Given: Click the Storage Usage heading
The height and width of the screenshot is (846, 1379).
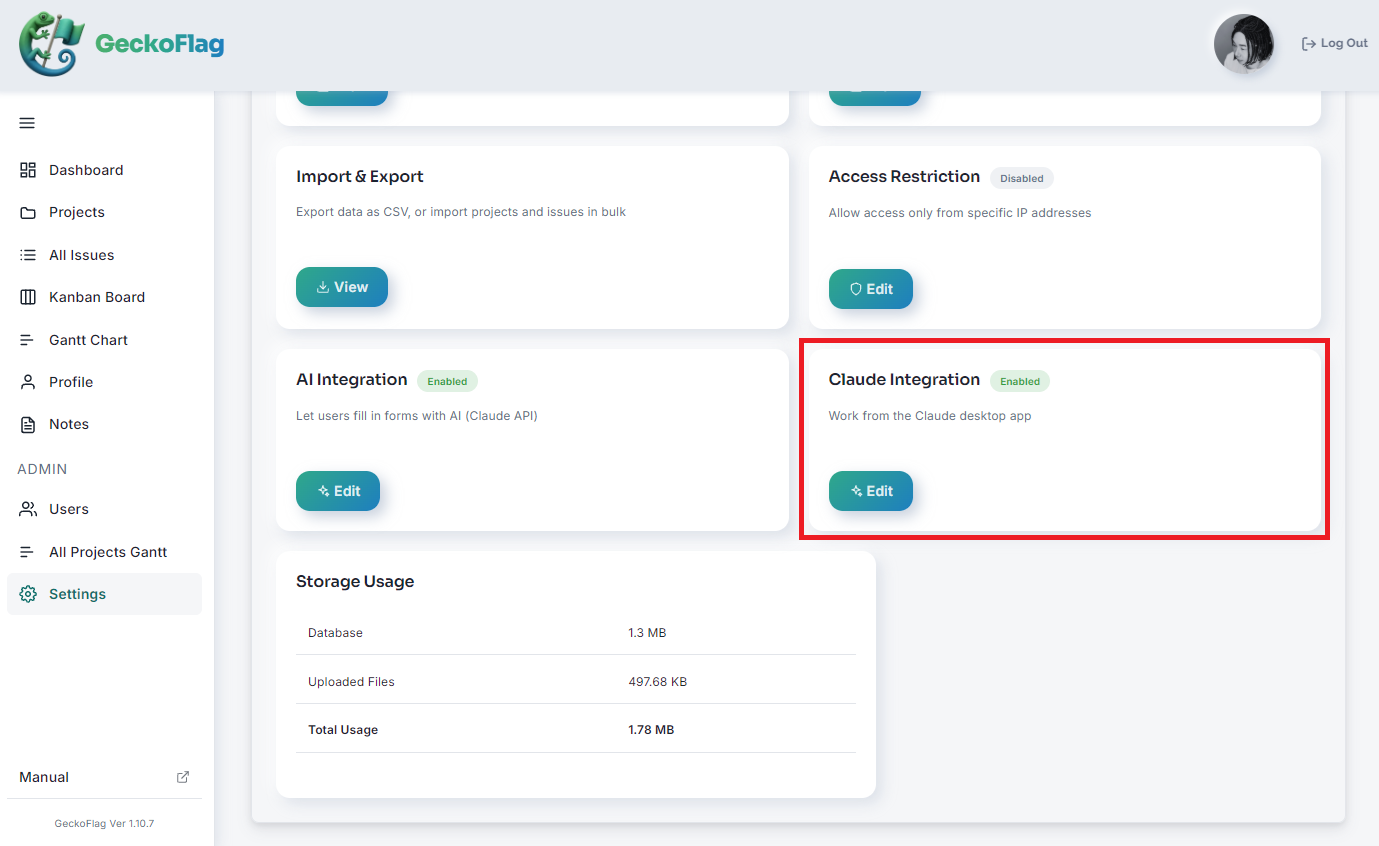Looking at the screenshot, I should 355,581.
